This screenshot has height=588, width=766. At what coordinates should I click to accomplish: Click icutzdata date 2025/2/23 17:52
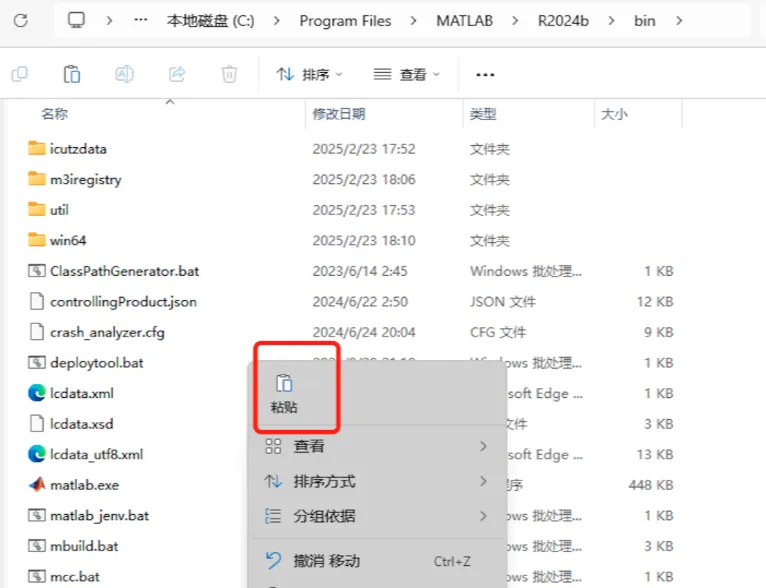[364, 148]
